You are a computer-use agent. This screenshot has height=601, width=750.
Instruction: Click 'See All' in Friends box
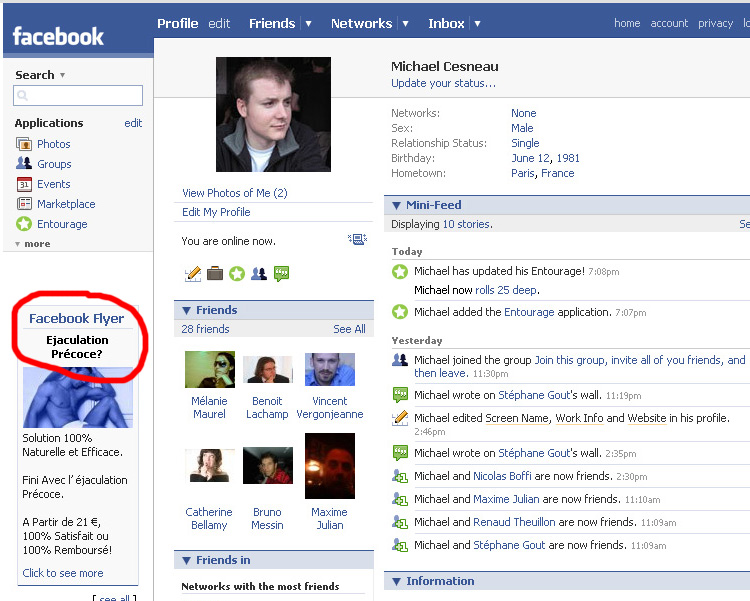click(x=349, y=329)
